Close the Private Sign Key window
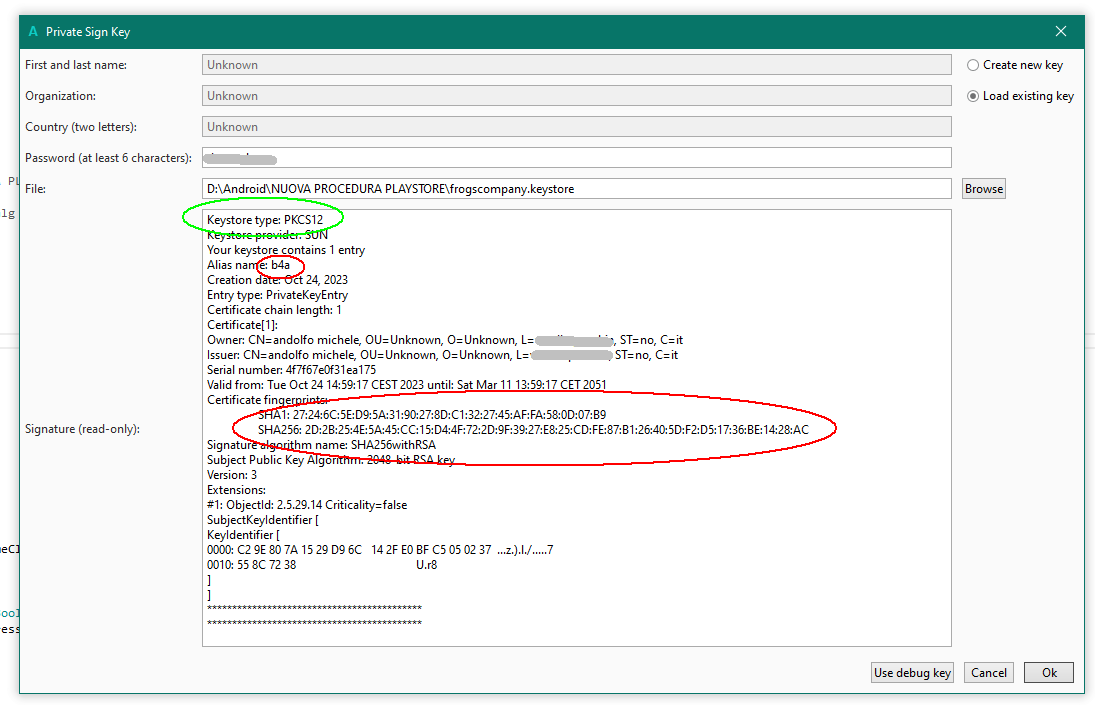Screen dimensions: 1095x705 1061,31
